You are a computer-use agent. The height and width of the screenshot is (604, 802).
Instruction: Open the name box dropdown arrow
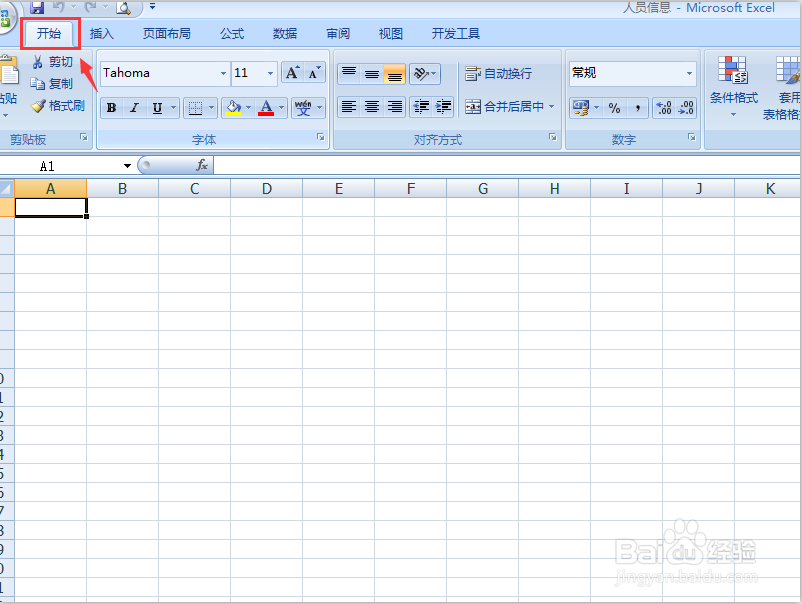[127, 166]
